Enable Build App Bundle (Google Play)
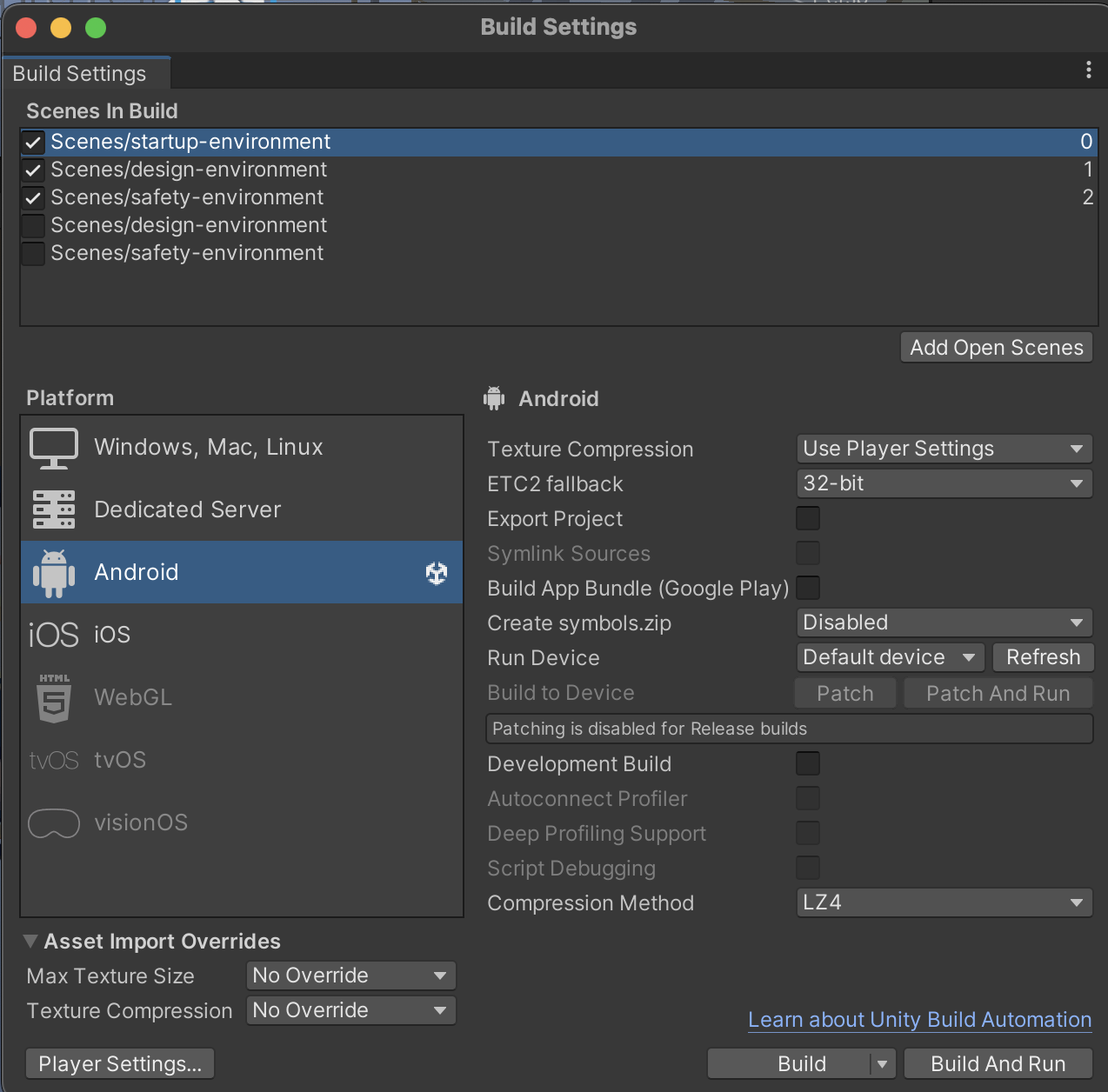The width and height of the screenshot is (1108, 1092). point(808,588)
